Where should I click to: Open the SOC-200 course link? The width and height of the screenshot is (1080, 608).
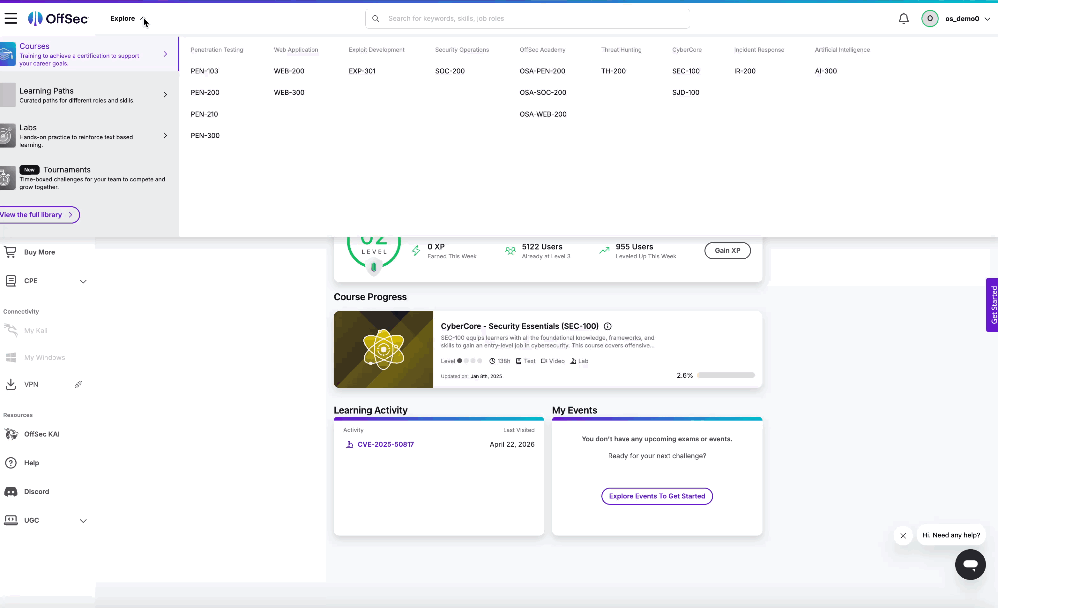pyautogui.click(x=450, y=71)
